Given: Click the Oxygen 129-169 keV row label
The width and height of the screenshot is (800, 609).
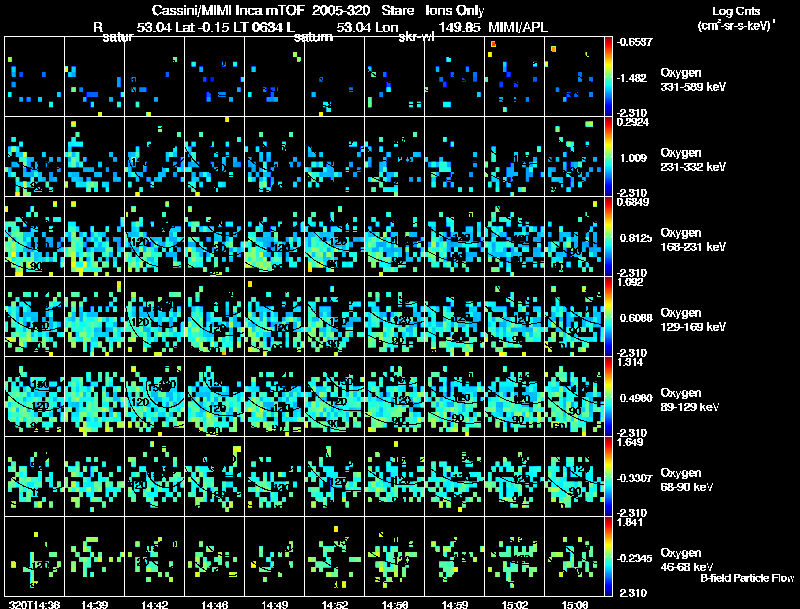Looking at the screenshot, I should coord(693,320).
